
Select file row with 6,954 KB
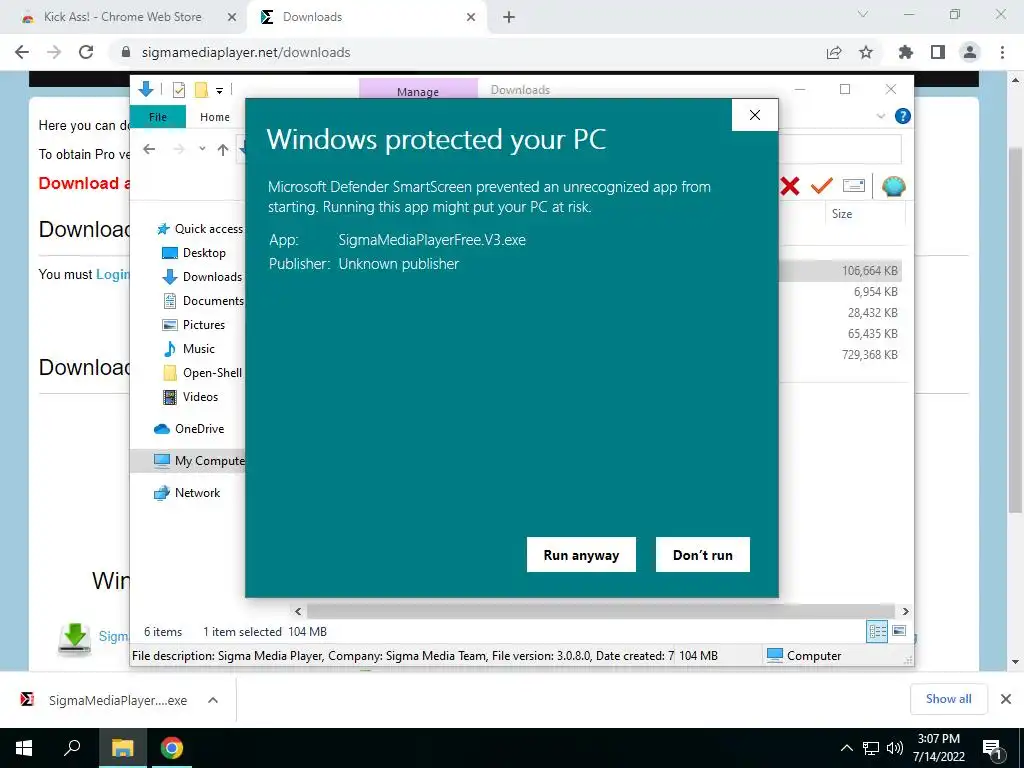pyautogui.click(x=840, y=292)
